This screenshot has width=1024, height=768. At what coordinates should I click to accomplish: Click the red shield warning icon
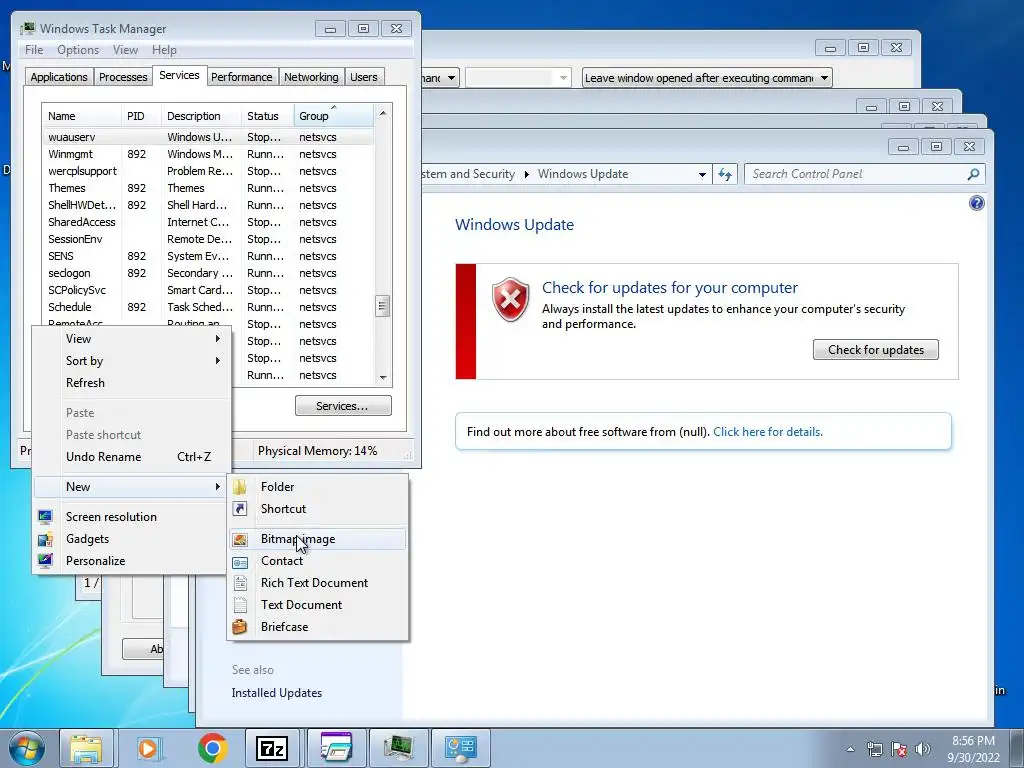[511, 299]
